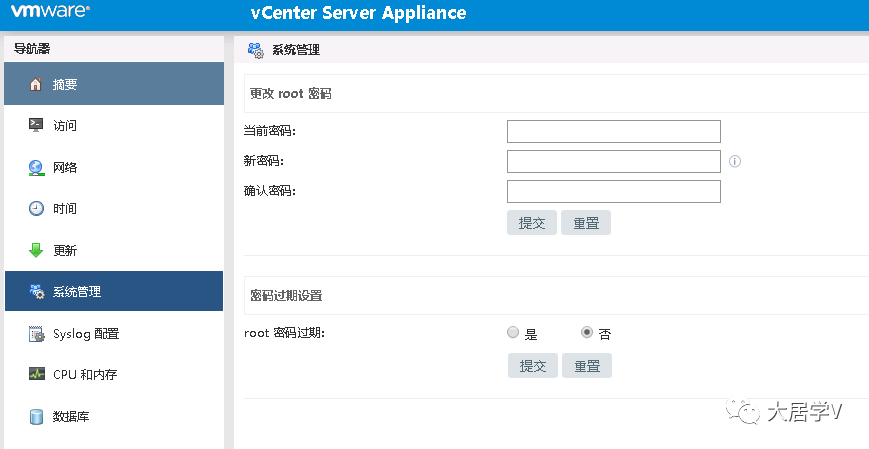Select 系统管理 in the navigator
The height and width of the screenshot is (449, 869).
(114, 291)
